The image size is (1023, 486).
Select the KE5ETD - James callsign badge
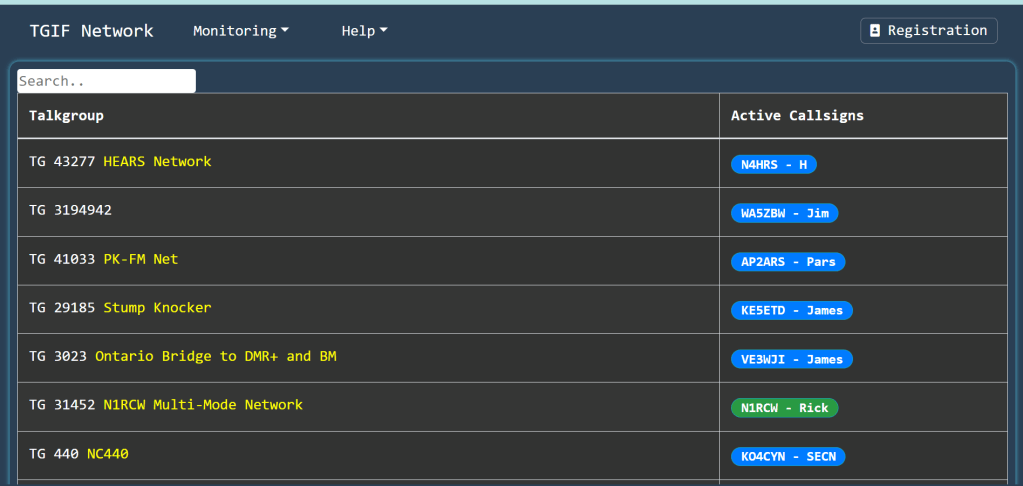[x=791, y=311]
